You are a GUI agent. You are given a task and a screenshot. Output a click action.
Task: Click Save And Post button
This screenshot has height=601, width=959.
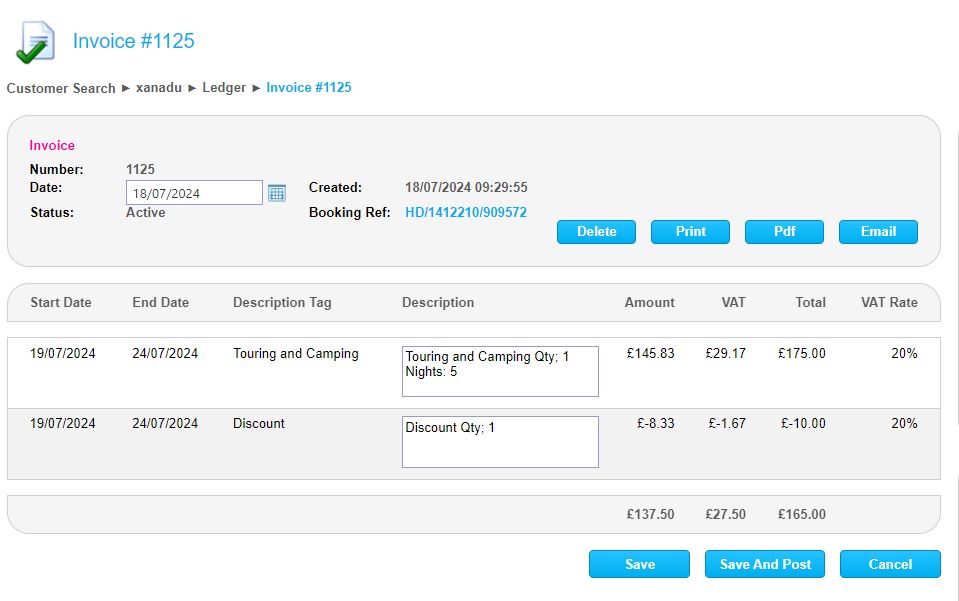click(x=765, y=564)
